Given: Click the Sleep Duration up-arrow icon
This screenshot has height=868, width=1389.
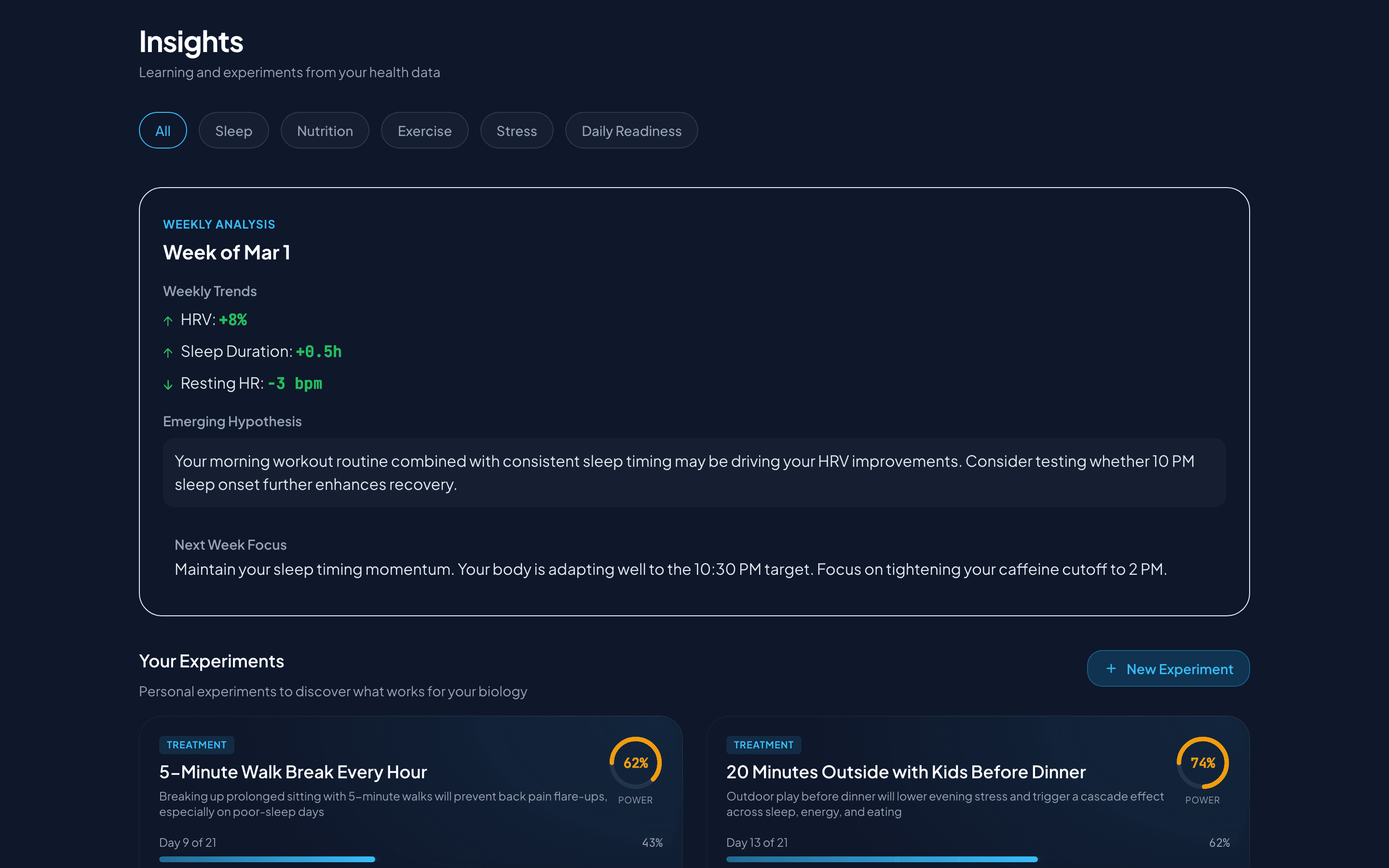Looking at the screenshot, I should pyautogui.click(x=168, y=353).
